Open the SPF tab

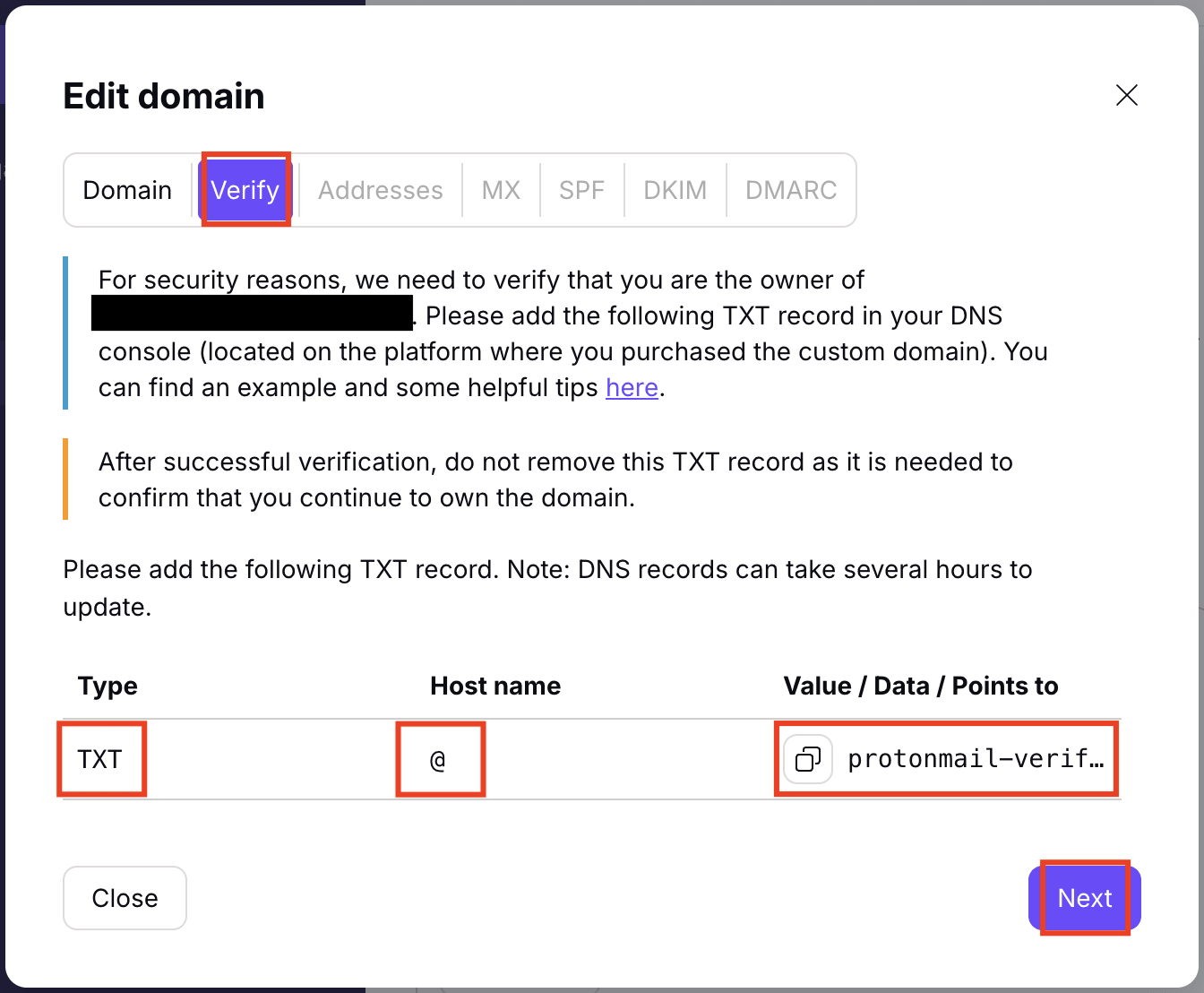point(581,189)
